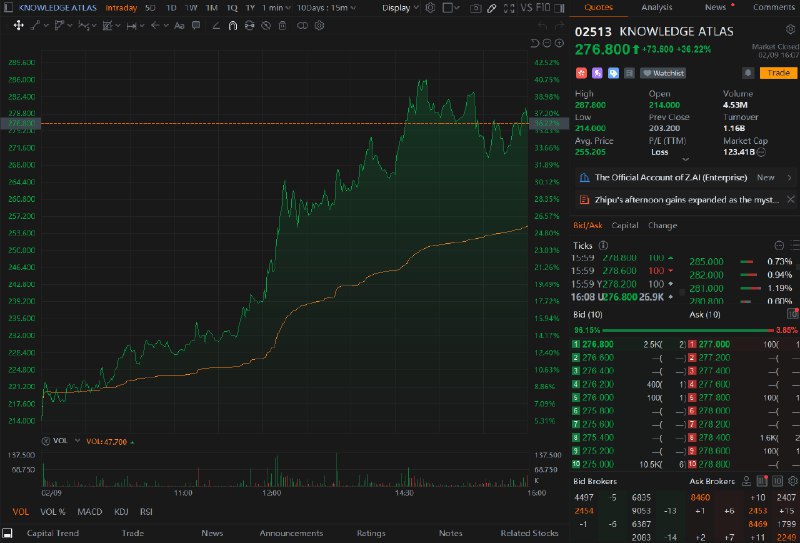Expand more quote details chevron
800x543 pixels.
(x=684, y=158)
